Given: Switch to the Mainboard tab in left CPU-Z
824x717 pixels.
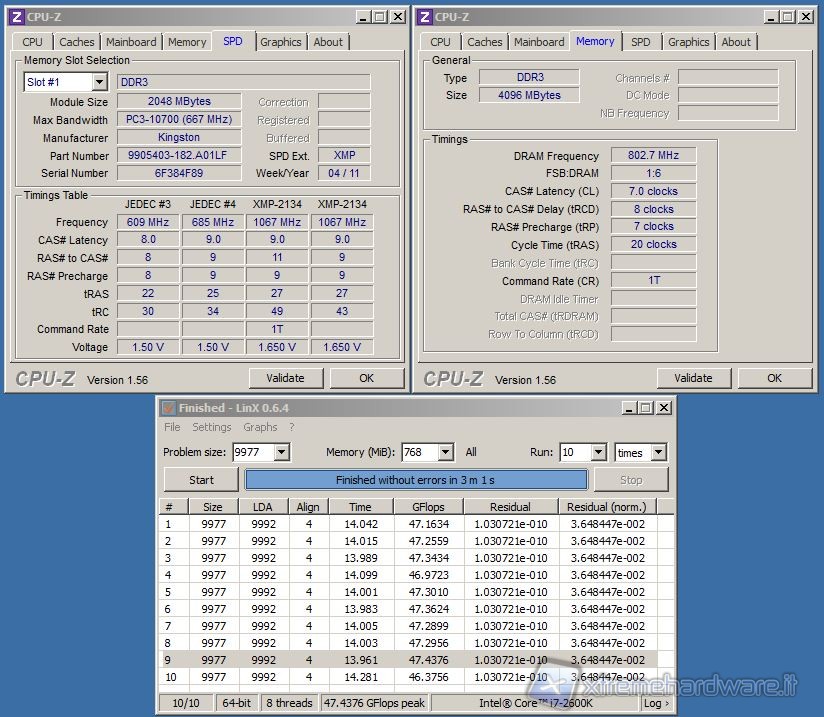Looking at the screenshot, I should pos(131,42).
